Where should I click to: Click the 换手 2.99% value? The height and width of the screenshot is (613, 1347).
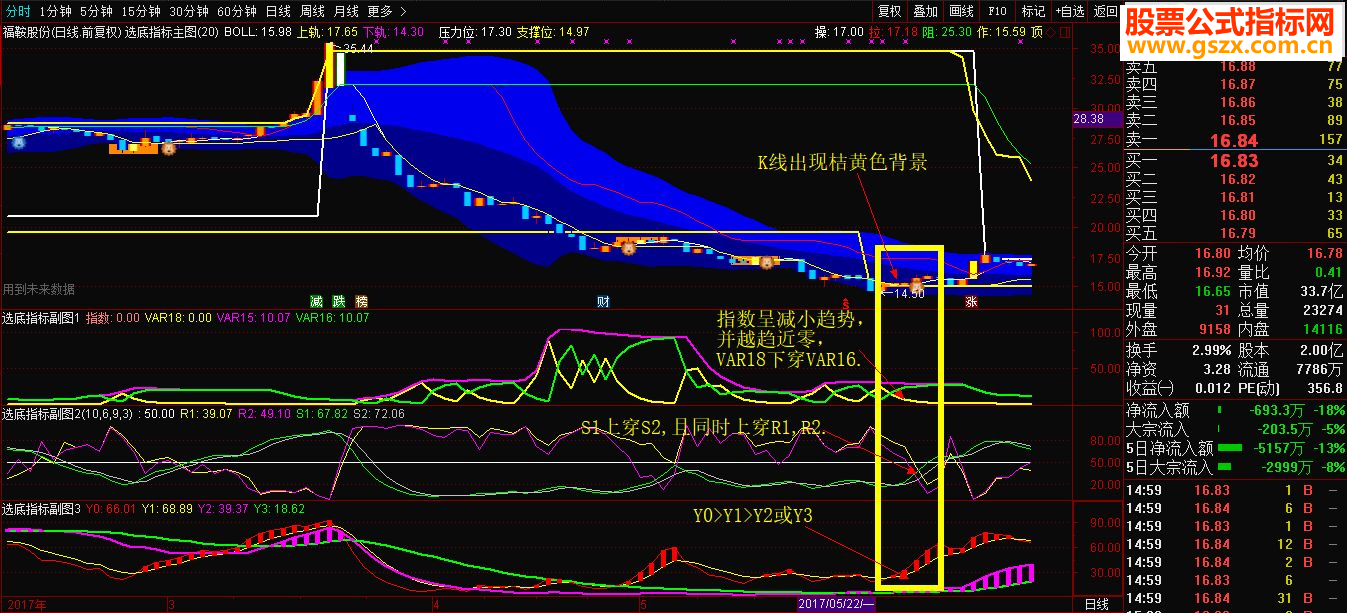click(x=1213, y=350)
